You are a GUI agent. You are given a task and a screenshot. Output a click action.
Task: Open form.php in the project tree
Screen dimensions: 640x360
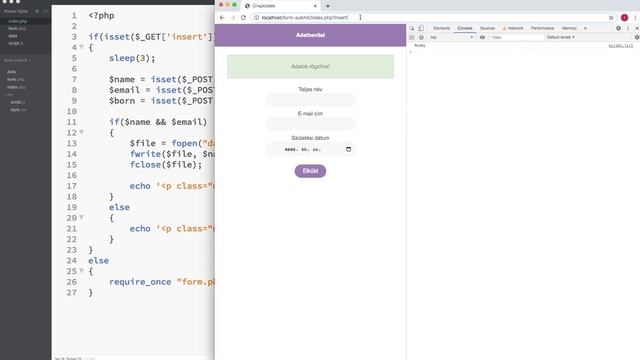[16, 79]
